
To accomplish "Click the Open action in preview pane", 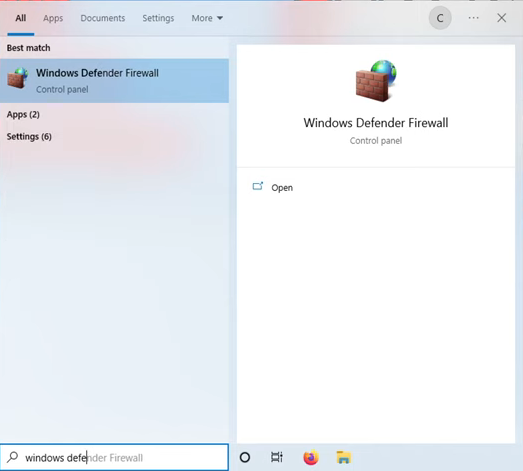I will pyautogui.click(x=282, y=188).
